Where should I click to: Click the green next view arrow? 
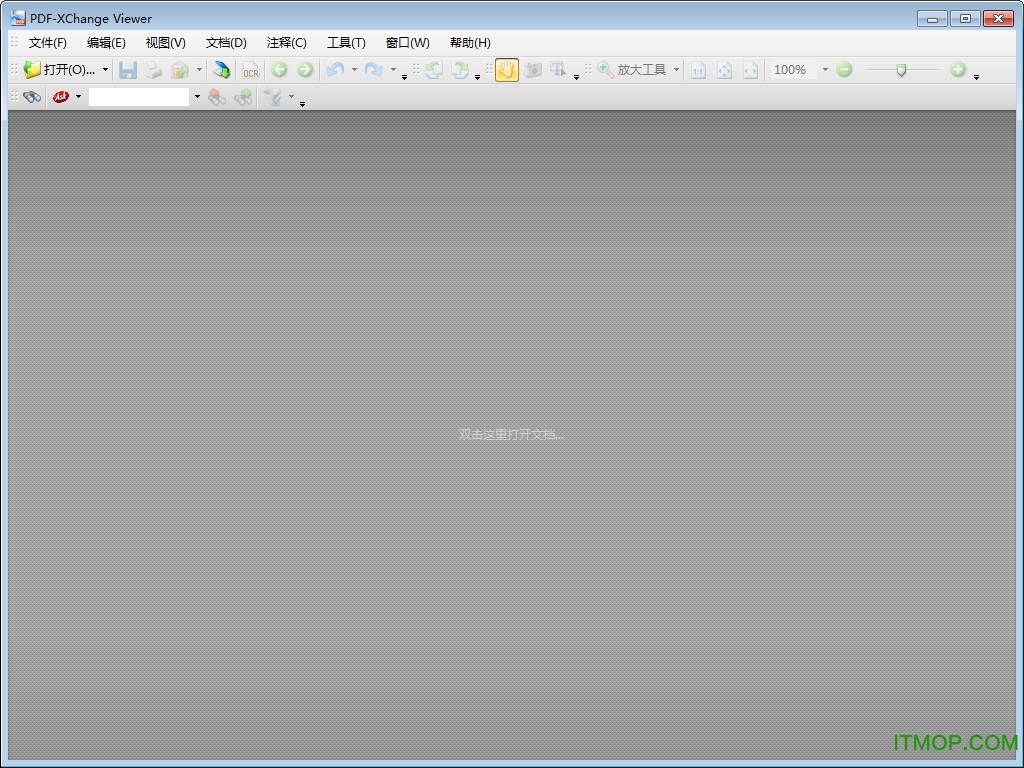click(x=305, y=70)
